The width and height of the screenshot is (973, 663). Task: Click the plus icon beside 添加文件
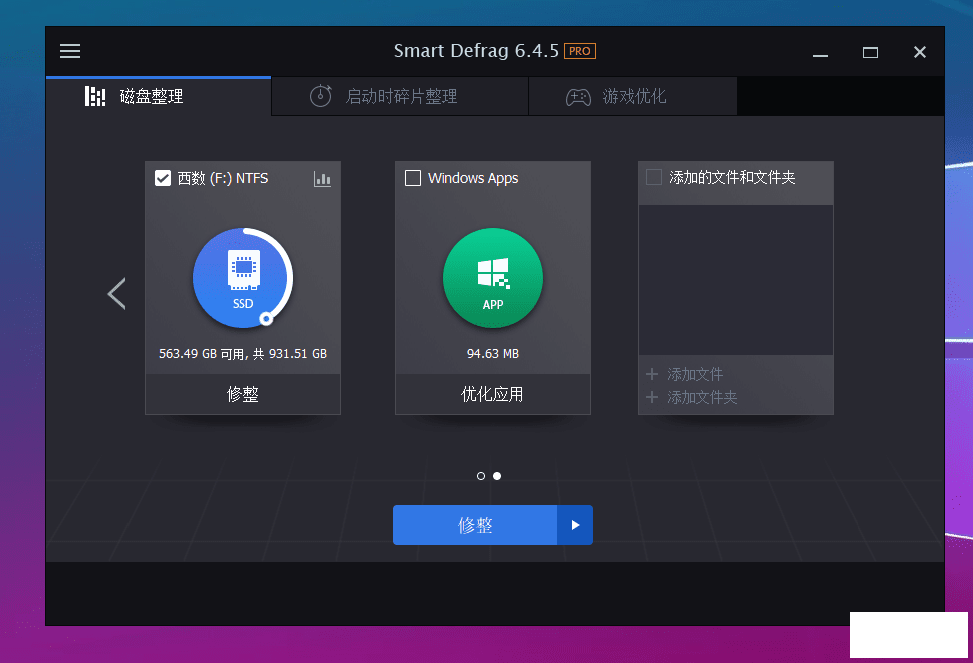click(652, 375)
